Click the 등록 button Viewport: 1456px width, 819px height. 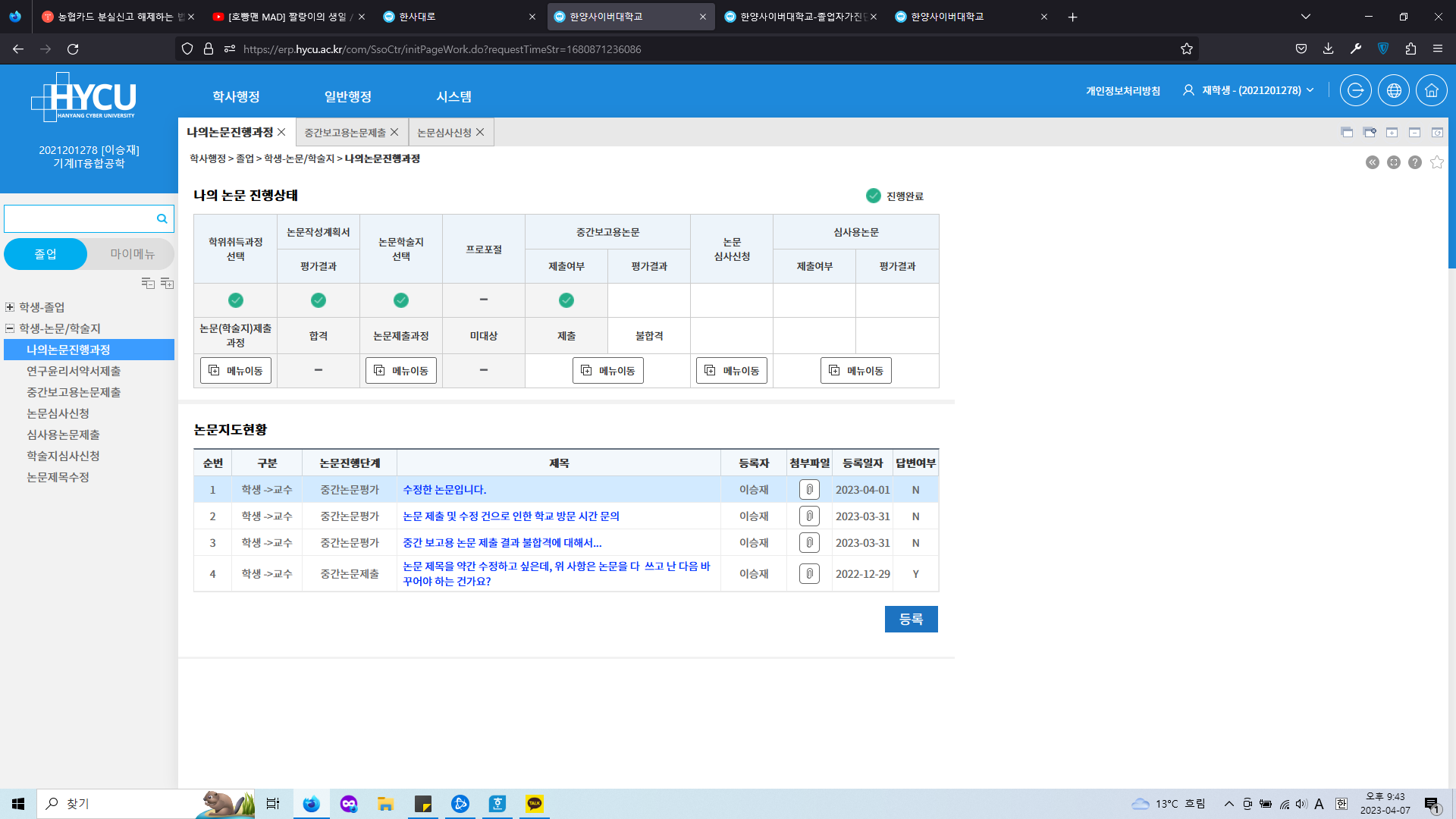(911, 619)
